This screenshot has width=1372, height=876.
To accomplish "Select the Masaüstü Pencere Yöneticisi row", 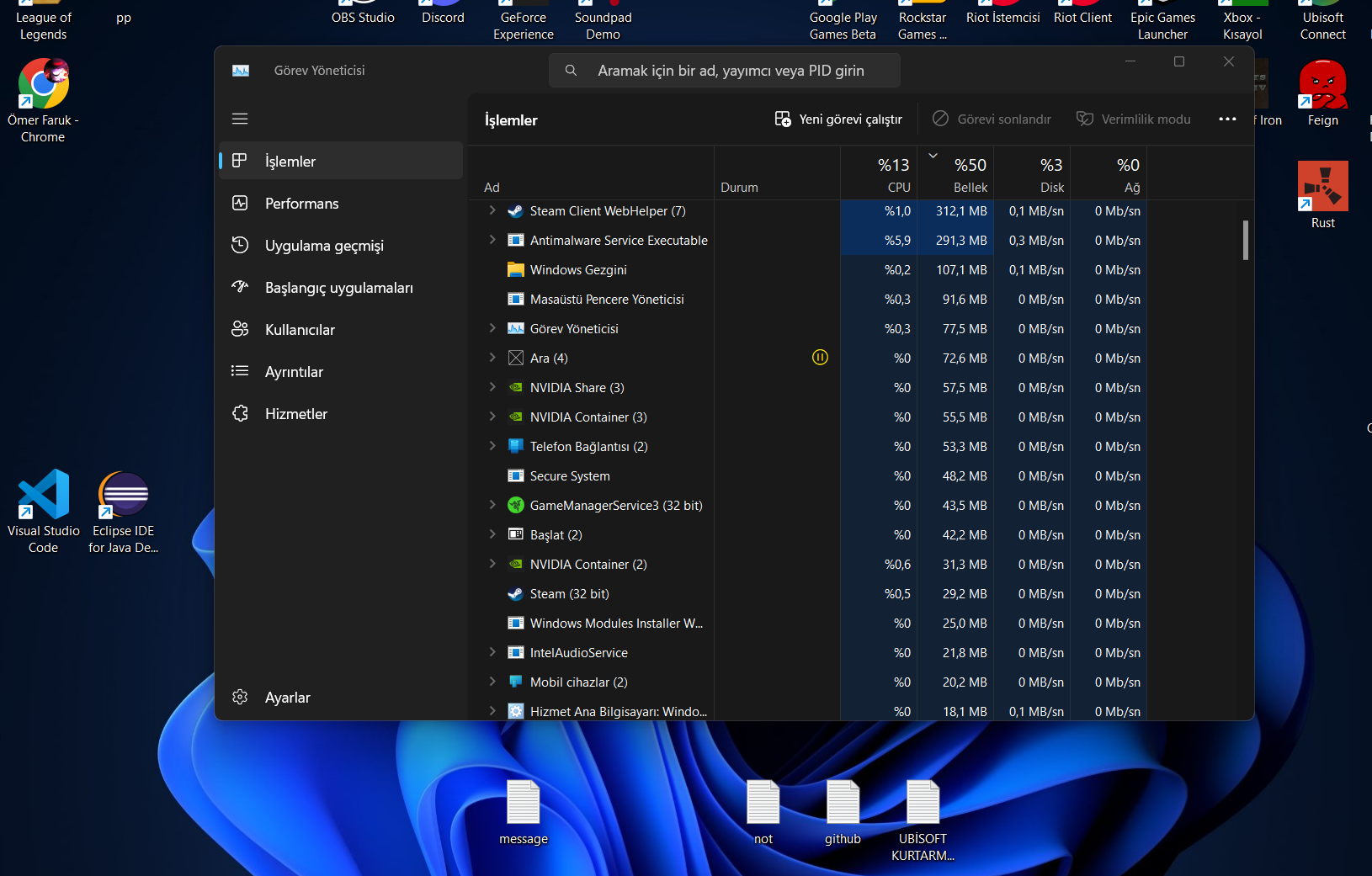I will click(x=808, y=299).
